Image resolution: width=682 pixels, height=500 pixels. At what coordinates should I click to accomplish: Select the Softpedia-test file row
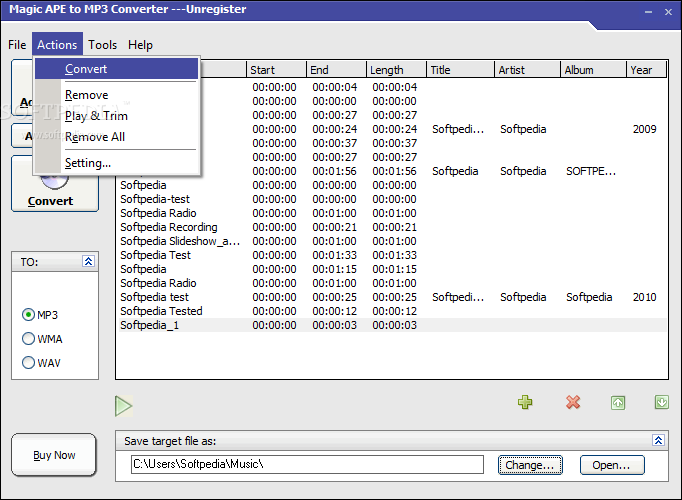(x=392, y=199)
